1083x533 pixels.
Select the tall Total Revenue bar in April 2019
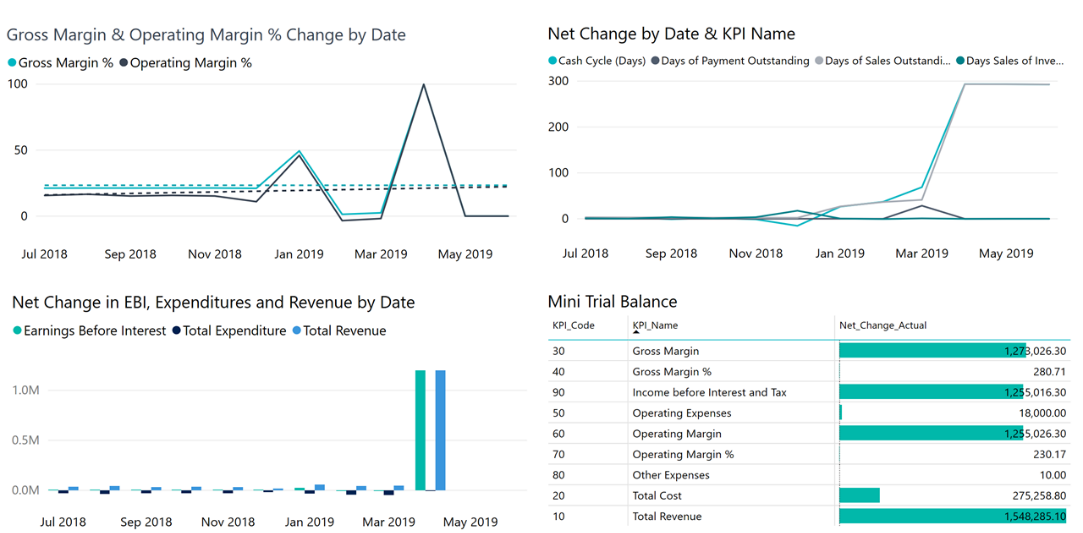440,430
